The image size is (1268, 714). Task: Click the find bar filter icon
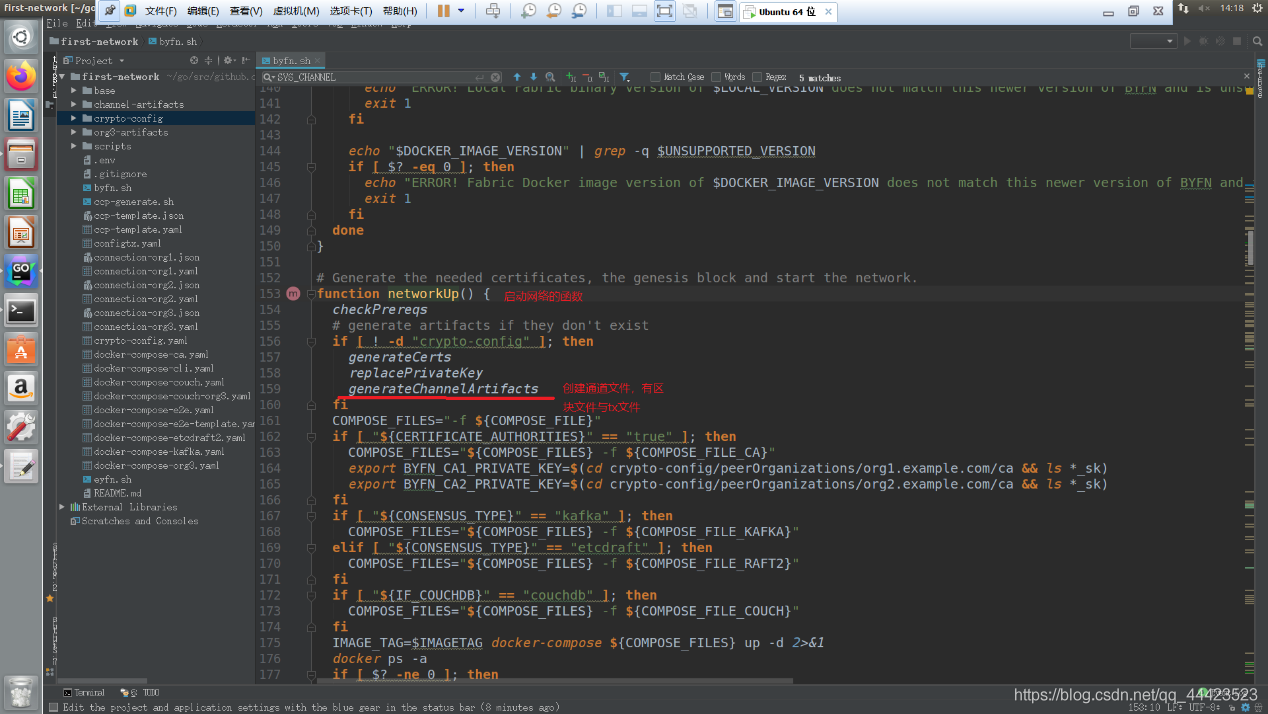[624, 77]
